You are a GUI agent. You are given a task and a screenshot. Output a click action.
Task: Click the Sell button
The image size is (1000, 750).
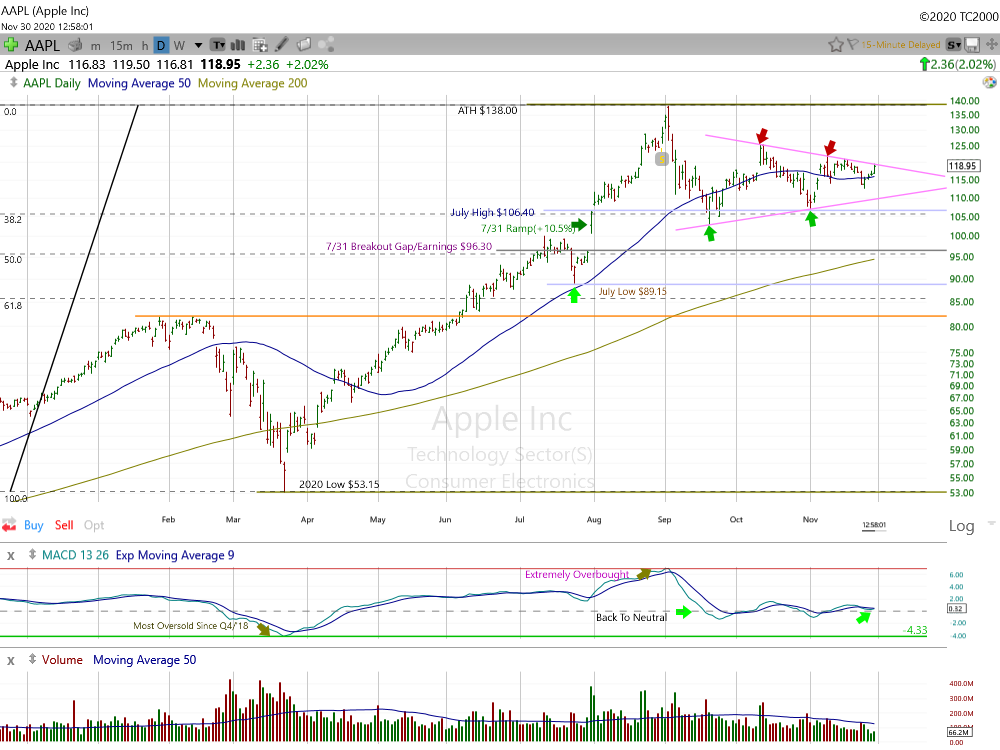click(x=64, y=525)
